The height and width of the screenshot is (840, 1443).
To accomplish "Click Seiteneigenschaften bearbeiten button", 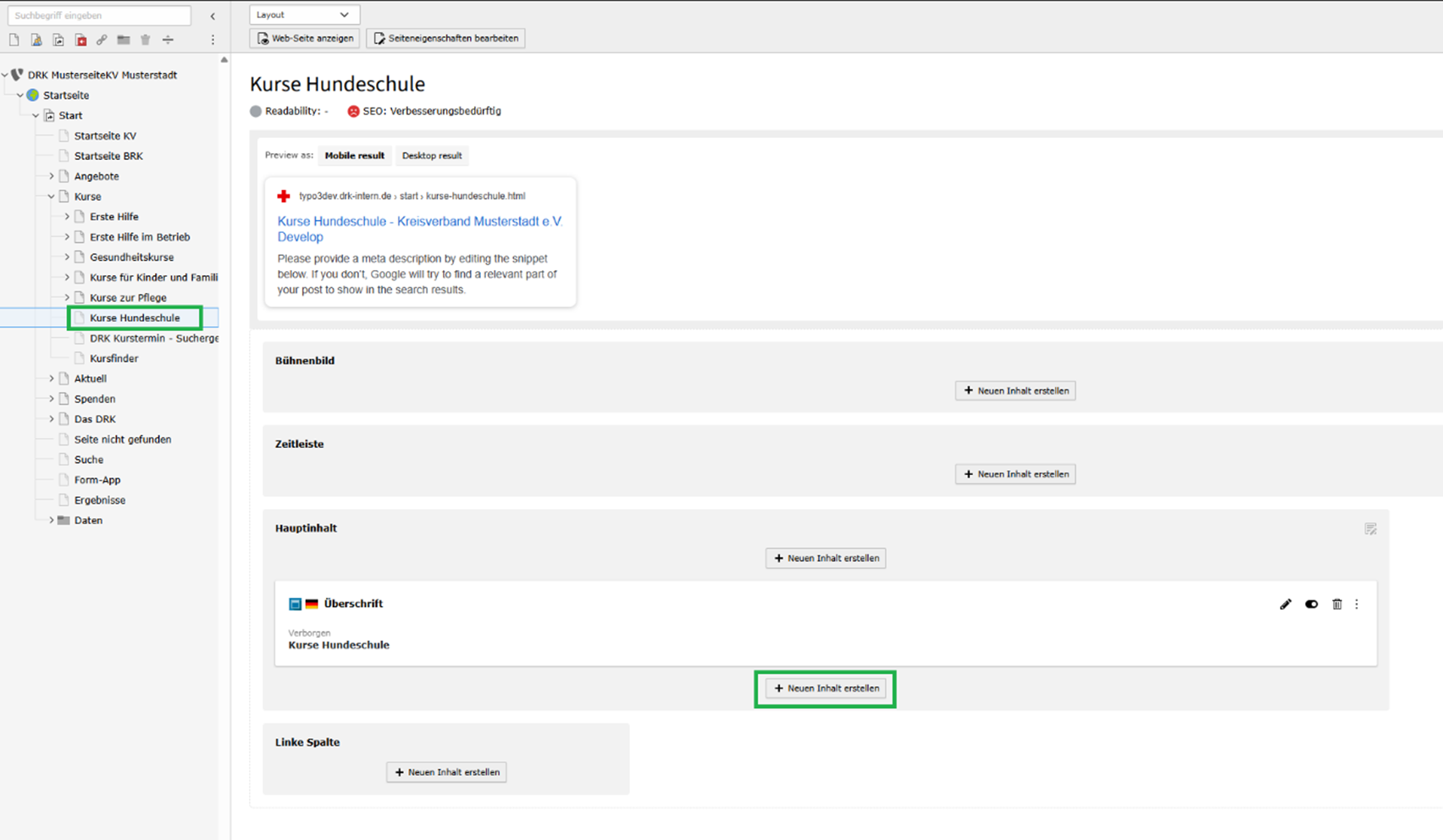I will [445, 38].
